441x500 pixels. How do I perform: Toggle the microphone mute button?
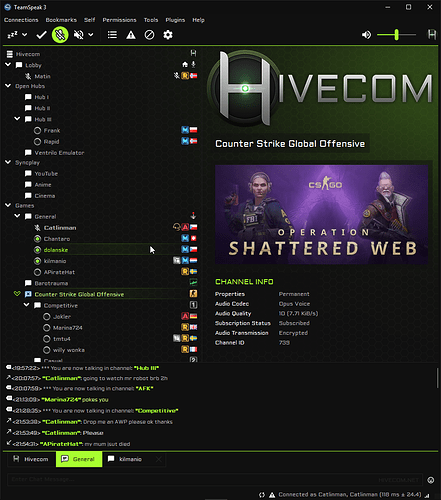60,35
